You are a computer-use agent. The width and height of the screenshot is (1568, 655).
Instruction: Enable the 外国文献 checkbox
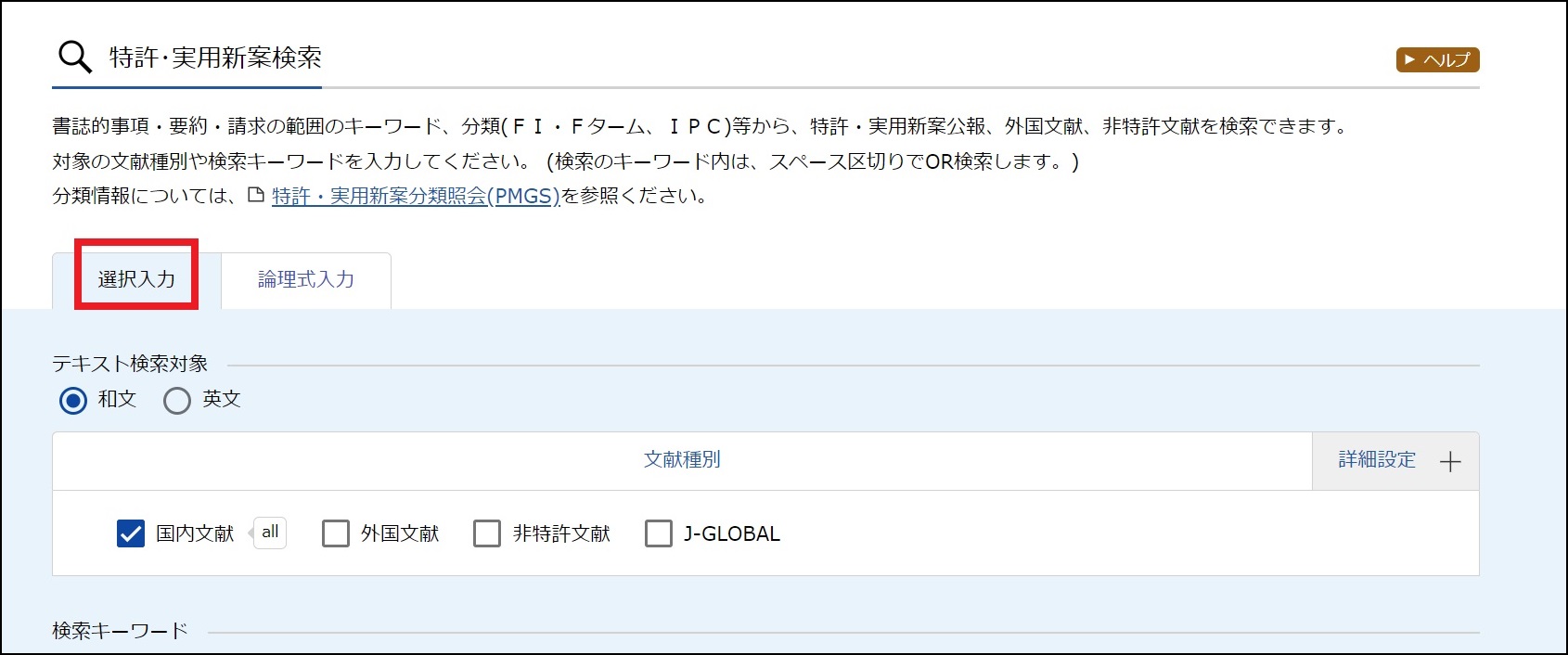[x=336, y=533]
